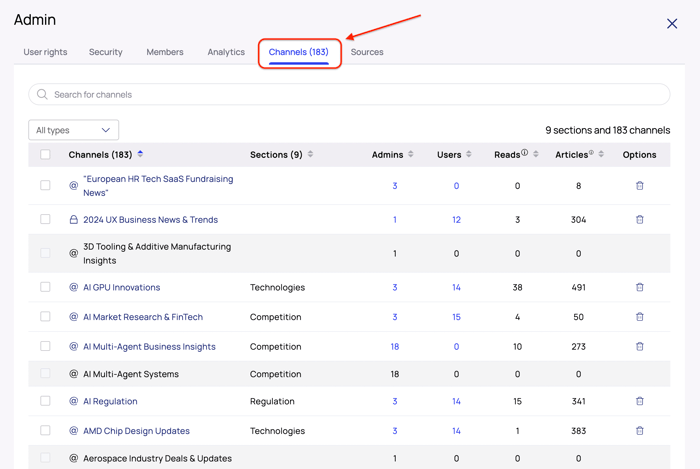Delete the AI Regulation channel

click(x=640, y=401)
